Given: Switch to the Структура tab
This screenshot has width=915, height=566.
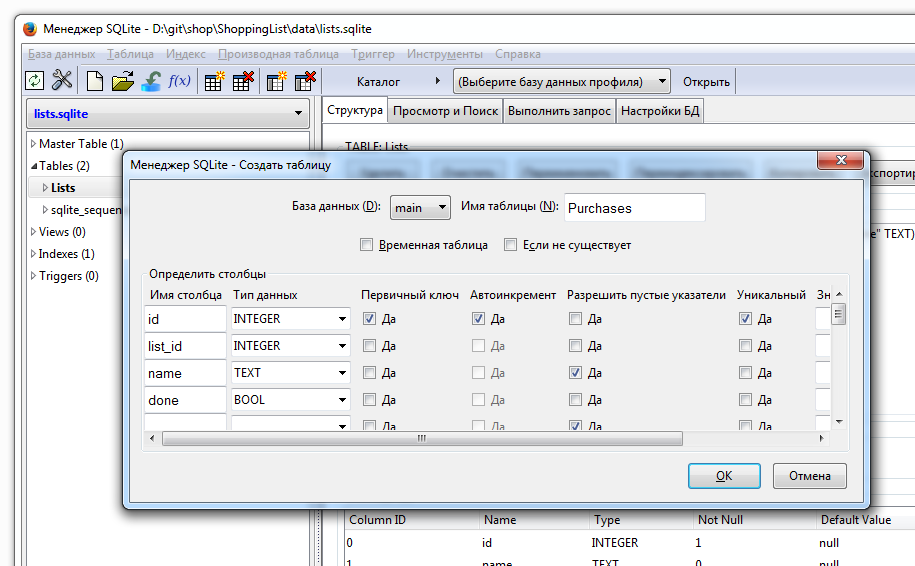Looking at the screenshot, I should tap(355, 110).
